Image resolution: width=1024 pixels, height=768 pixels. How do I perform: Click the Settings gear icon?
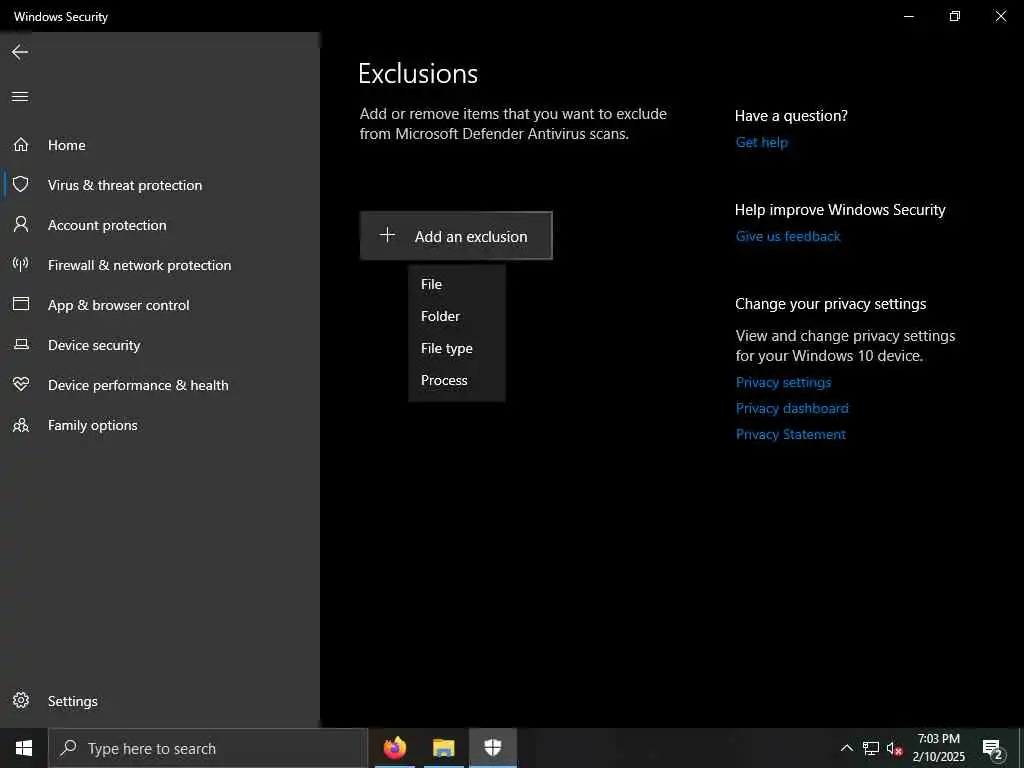(21, 700)
